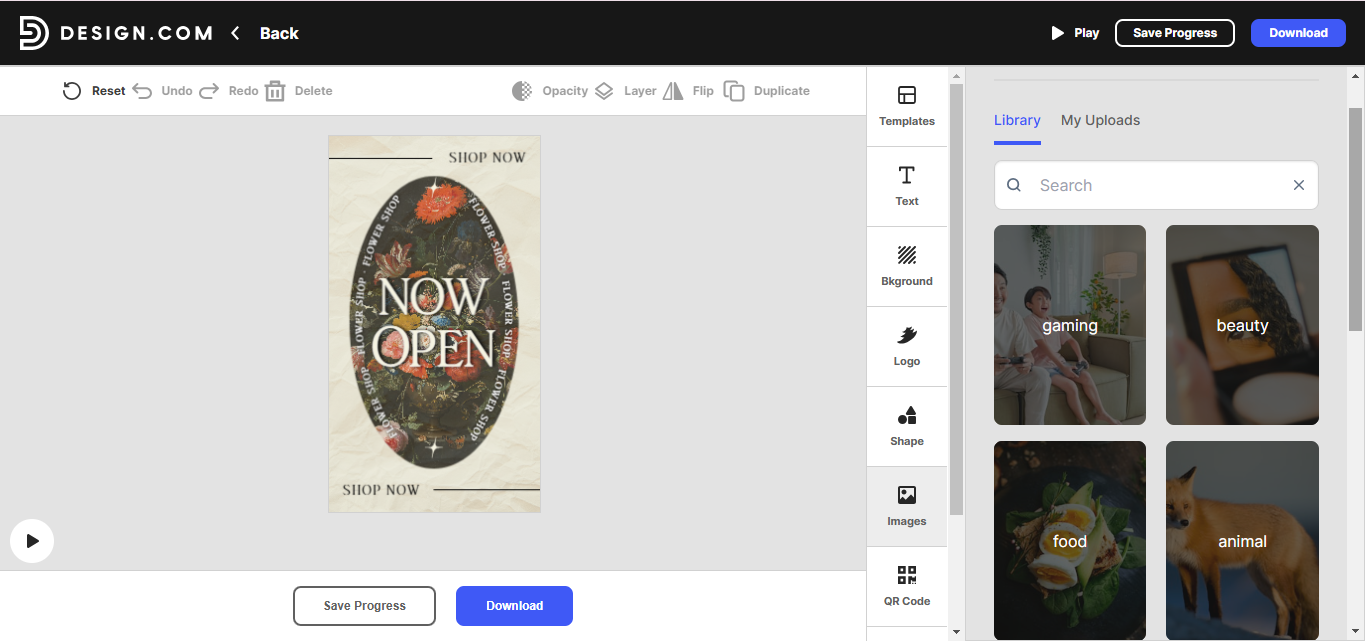Image resolution: width=1365 pixels, height=641 pixels.
Task: Open the Layer ordering option
Action: [x=625, y=91]
